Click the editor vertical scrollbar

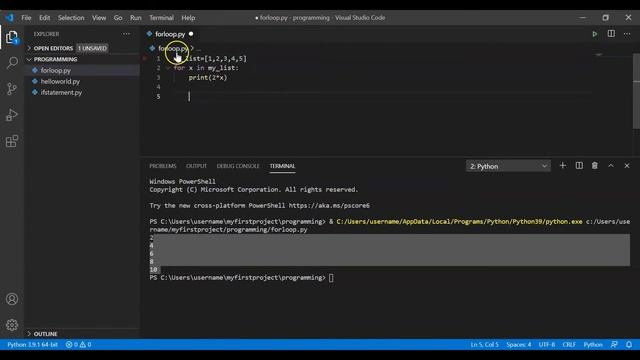click(636, 92)
